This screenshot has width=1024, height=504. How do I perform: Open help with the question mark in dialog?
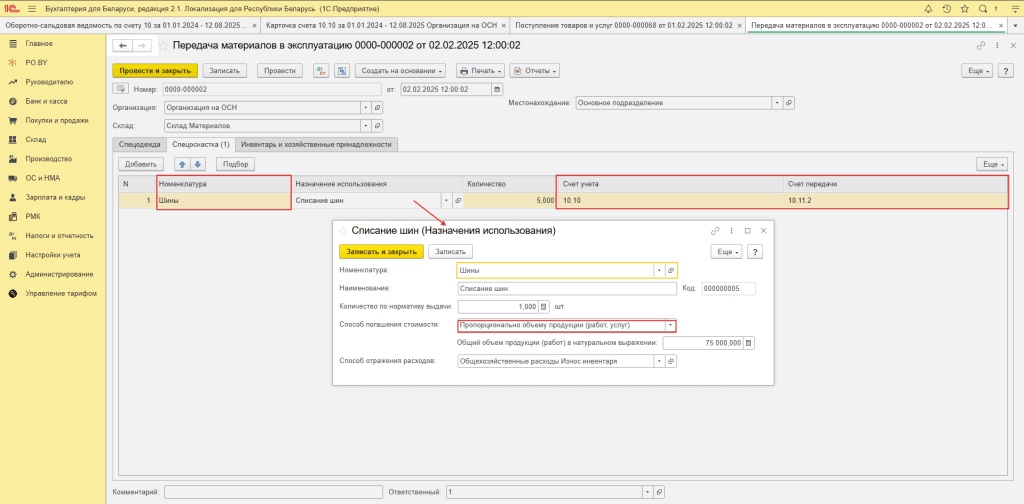(x=755, y=252)
